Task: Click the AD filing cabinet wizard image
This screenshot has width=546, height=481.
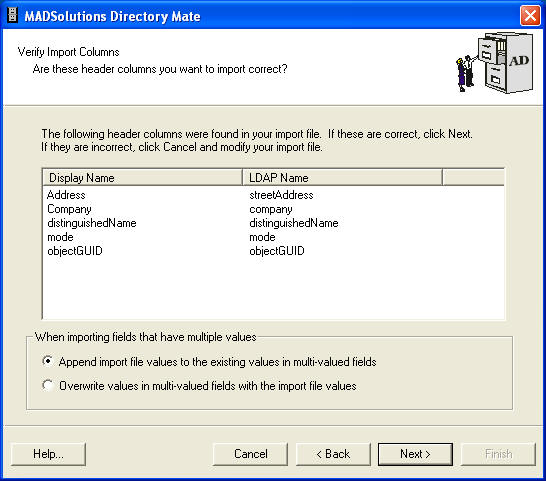Action: (495, 63)
